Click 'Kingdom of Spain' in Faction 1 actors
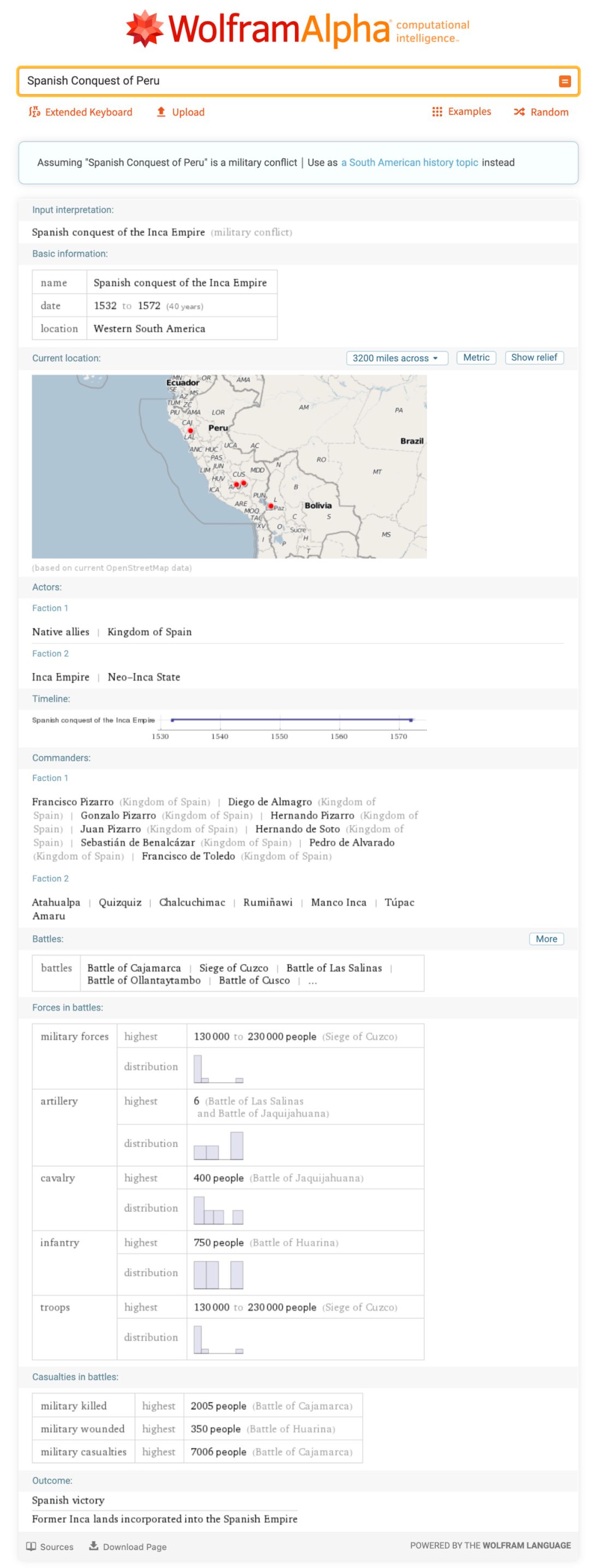The width and height of the screenshot is (589, 1568). point(149,632)
